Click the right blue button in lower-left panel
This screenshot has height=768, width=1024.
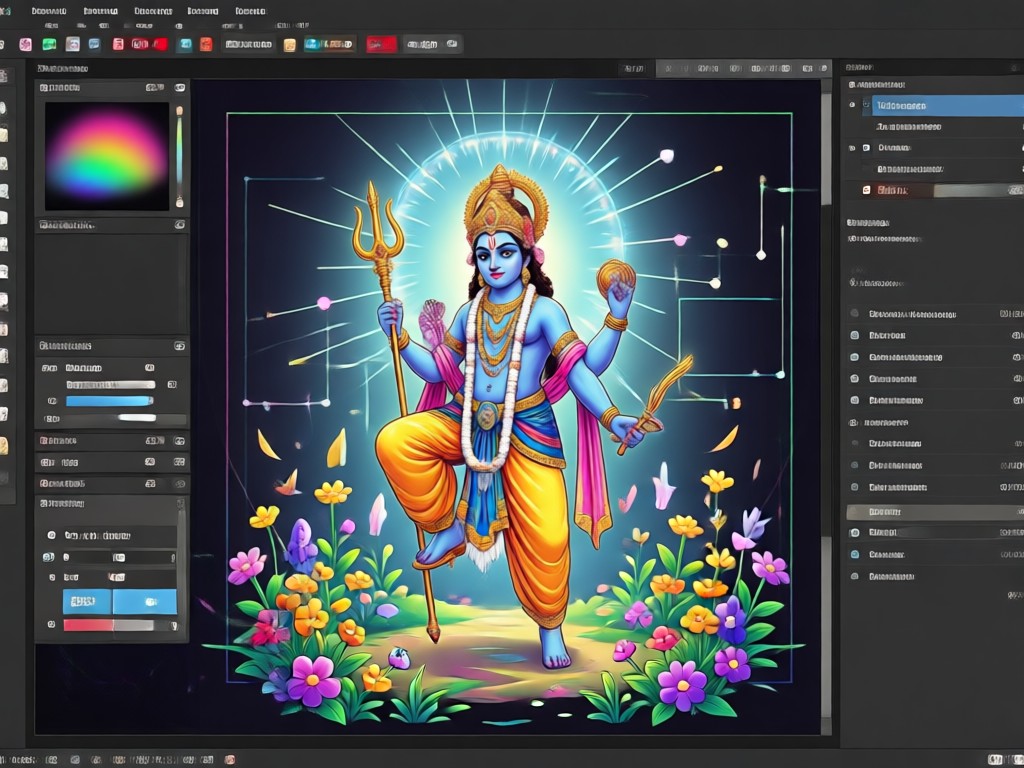(145, 601)
